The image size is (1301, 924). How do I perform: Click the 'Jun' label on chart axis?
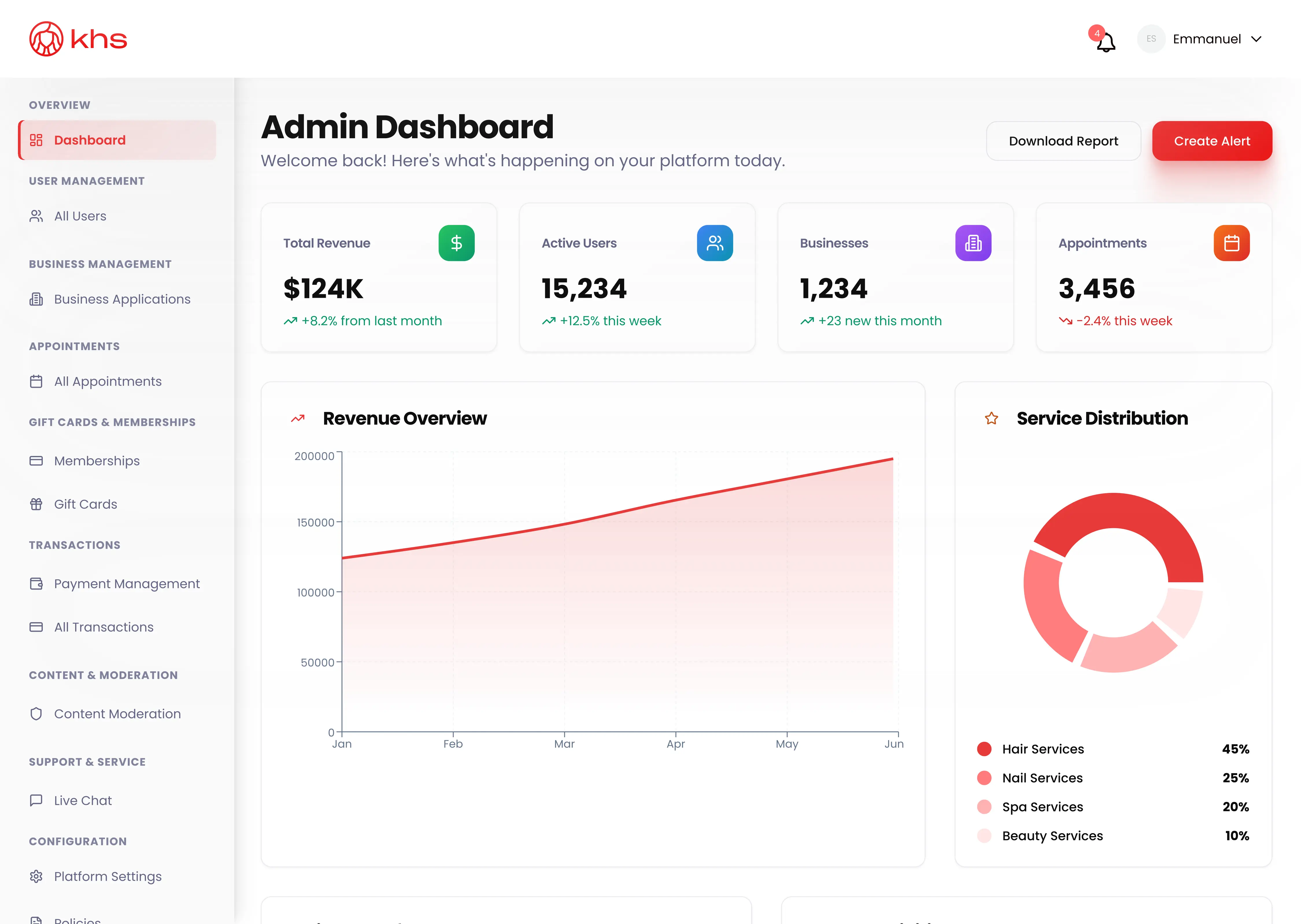click(894, 744)
